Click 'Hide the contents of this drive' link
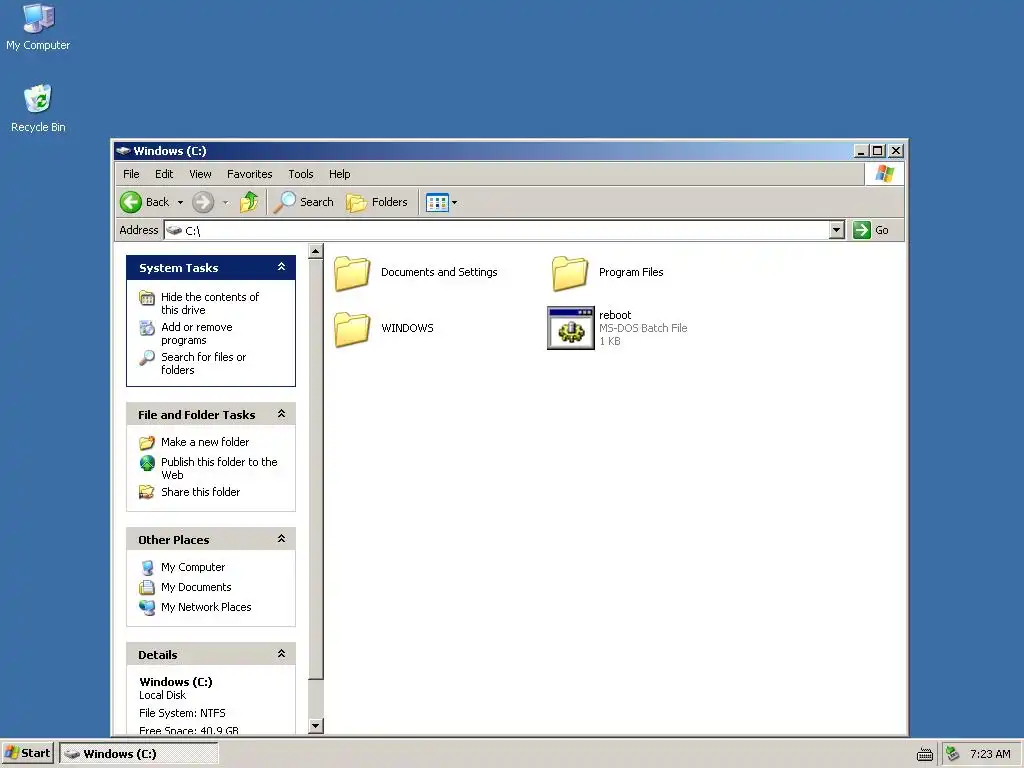This screenshot has width=1024, height=768. tap(210, 304)
